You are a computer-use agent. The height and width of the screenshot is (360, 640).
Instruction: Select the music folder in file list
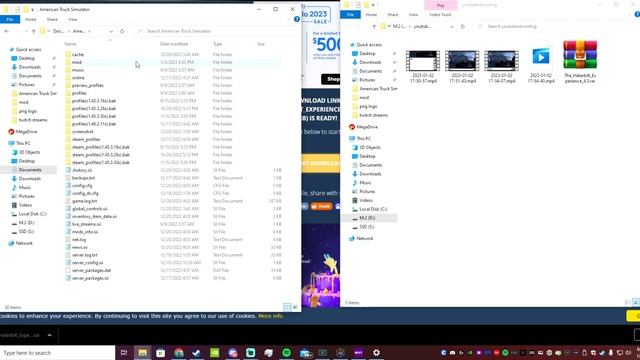point(78,70)
